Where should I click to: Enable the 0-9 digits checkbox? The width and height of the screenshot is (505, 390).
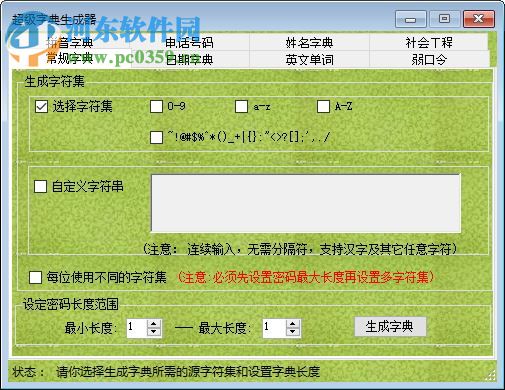pyautogui.click(x=156, y=107)
